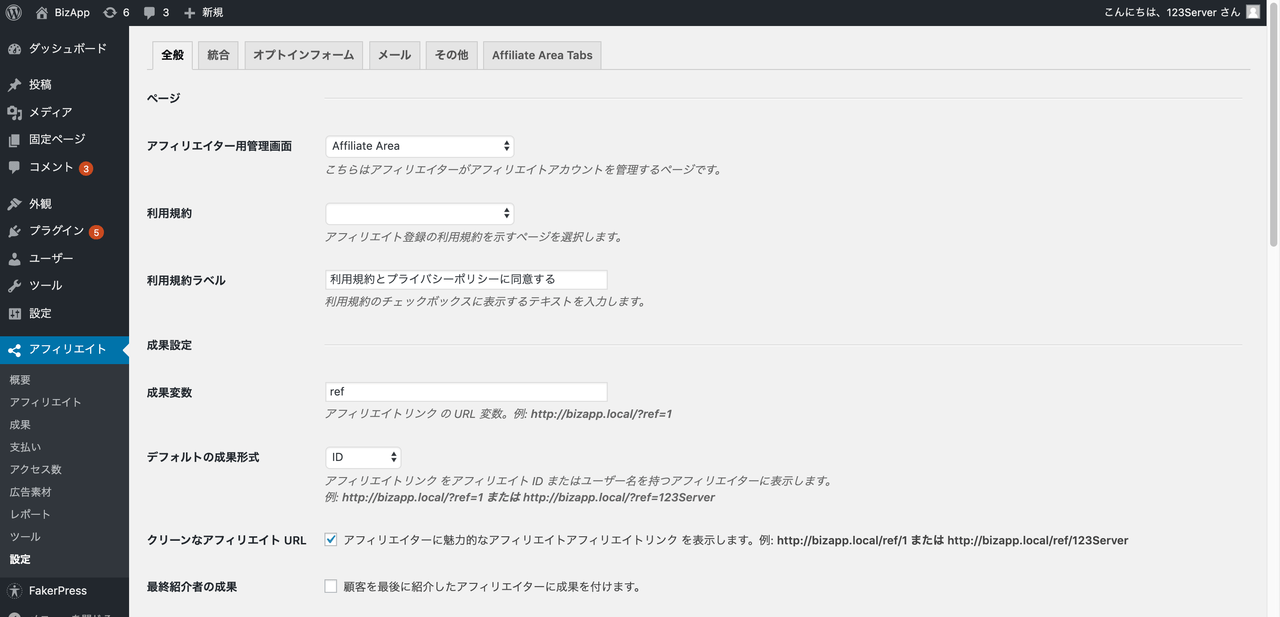Click the ユーザー person icon
The image size is (1280, 617).
[x=14, y=258]
